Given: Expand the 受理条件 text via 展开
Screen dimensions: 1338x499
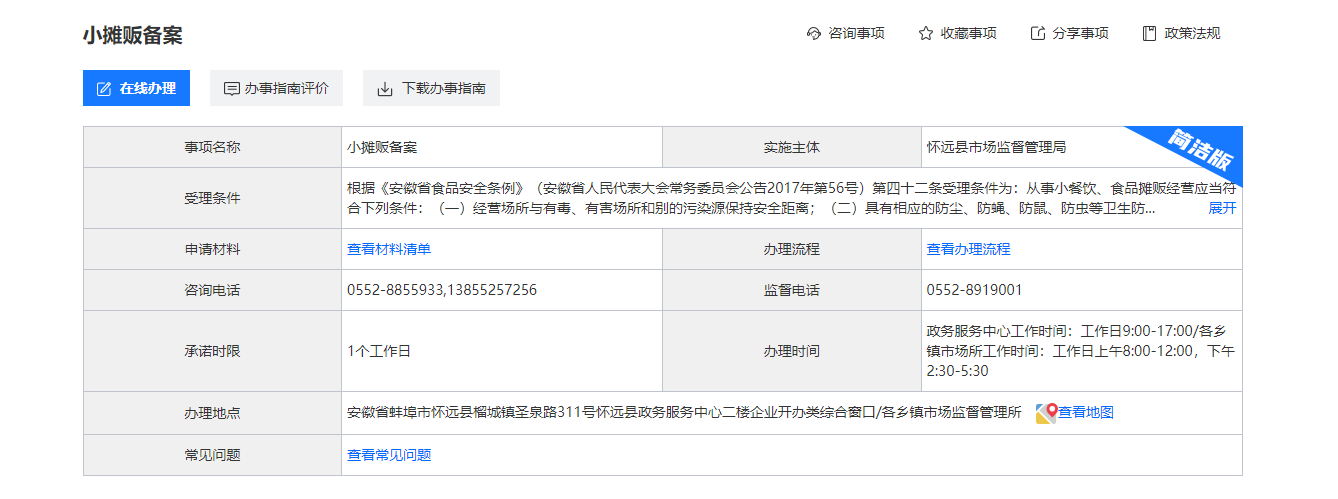Looking at the screenshot, I should click(x=1222, y=208).
